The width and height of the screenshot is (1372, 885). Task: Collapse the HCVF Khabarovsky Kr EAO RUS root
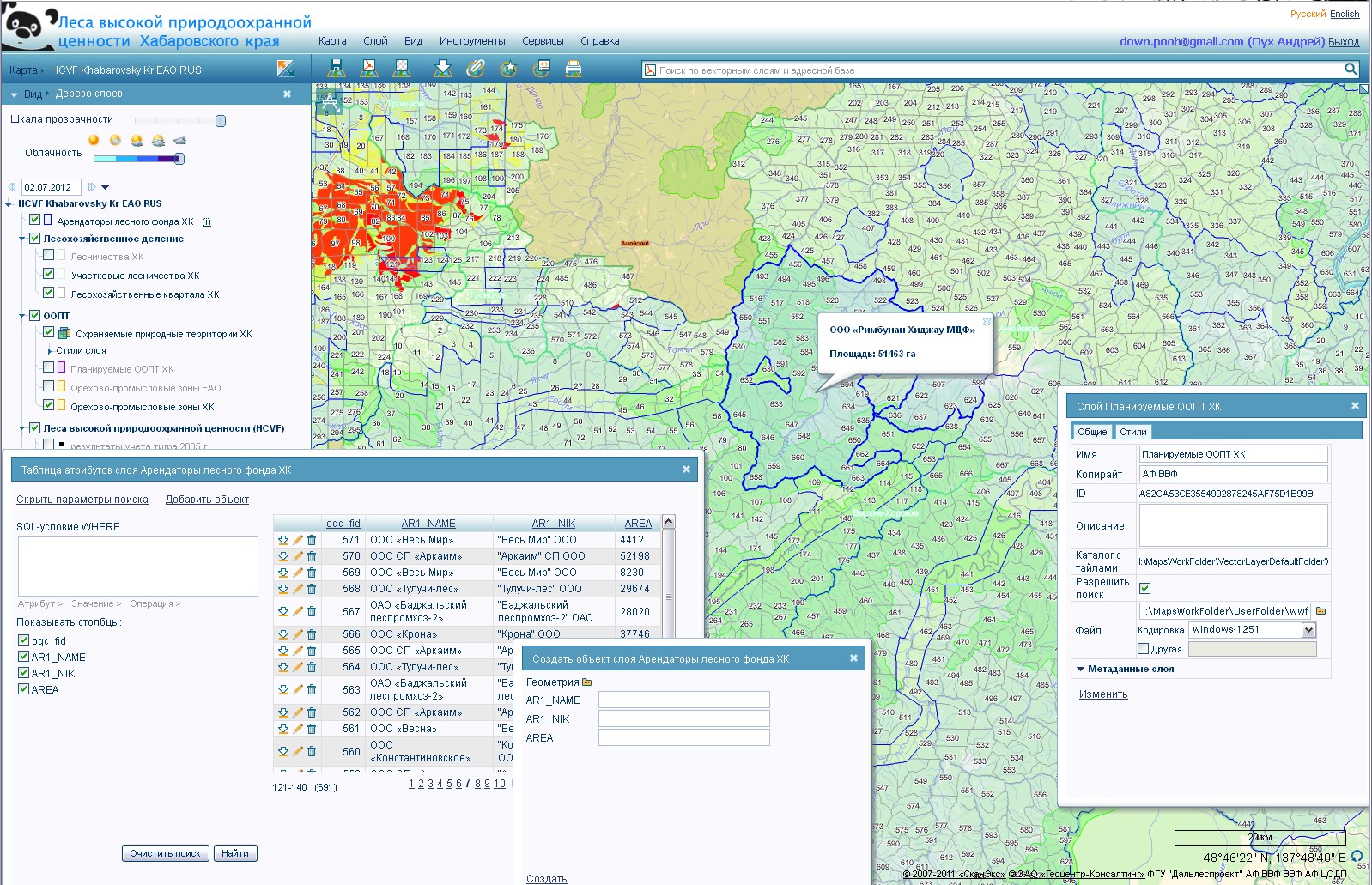click(9, 204)
